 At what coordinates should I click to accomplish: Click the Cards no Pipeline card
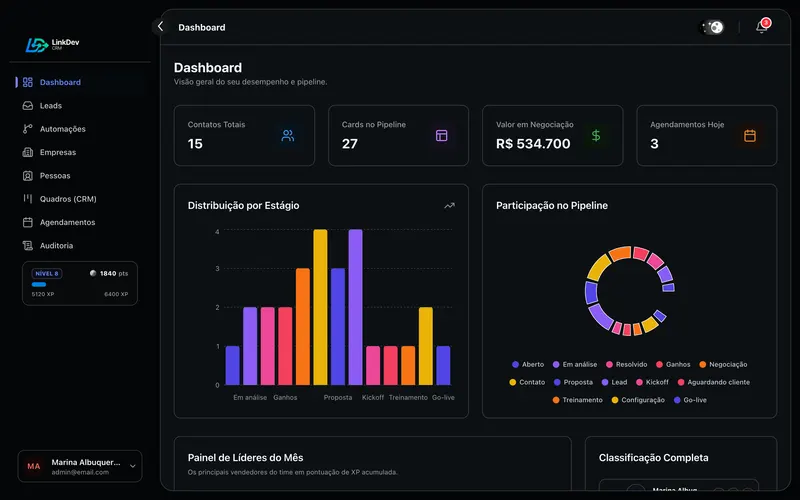[398, 135]
